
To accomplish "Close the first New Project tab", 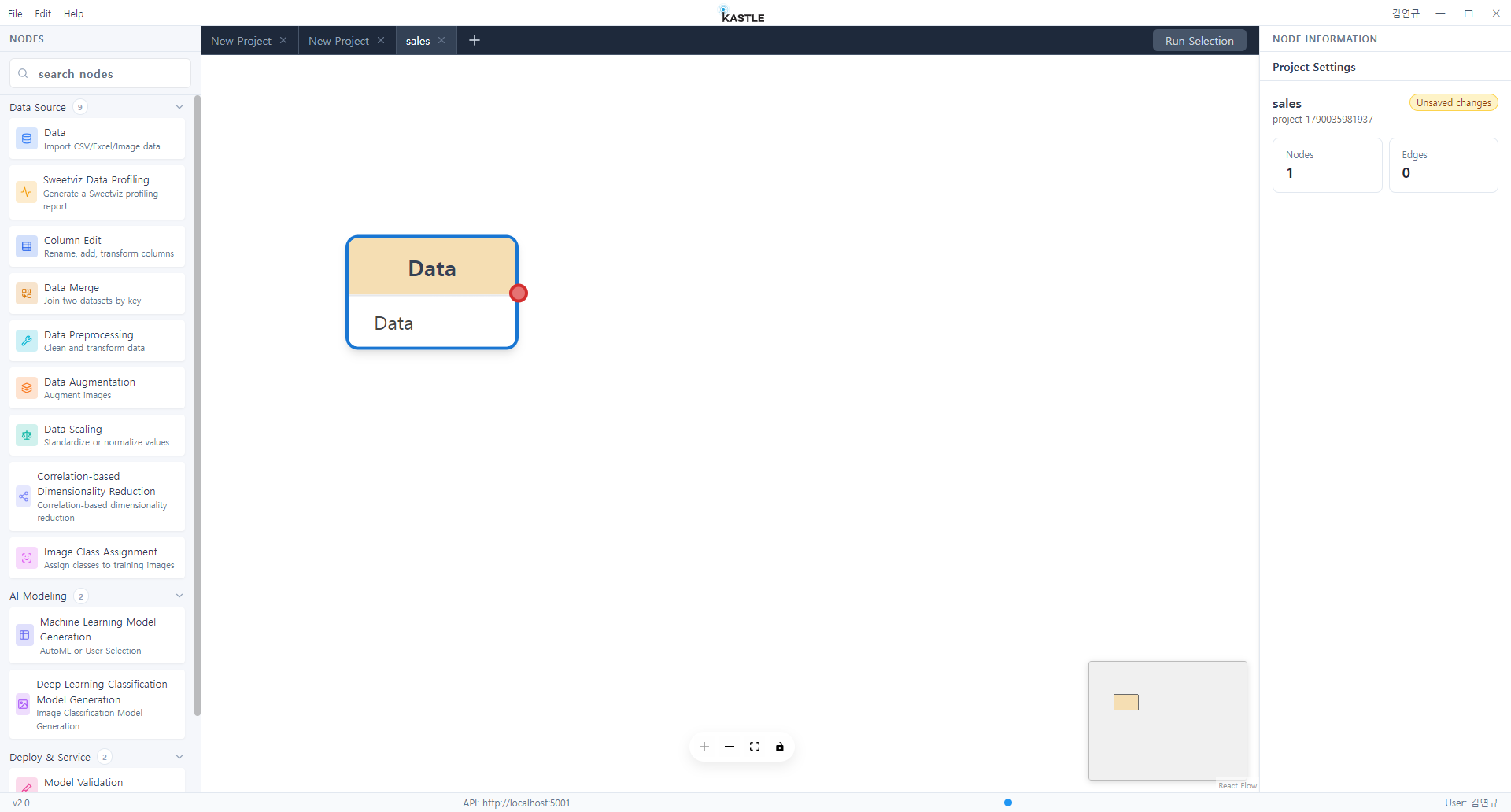I will pos(283,40).
